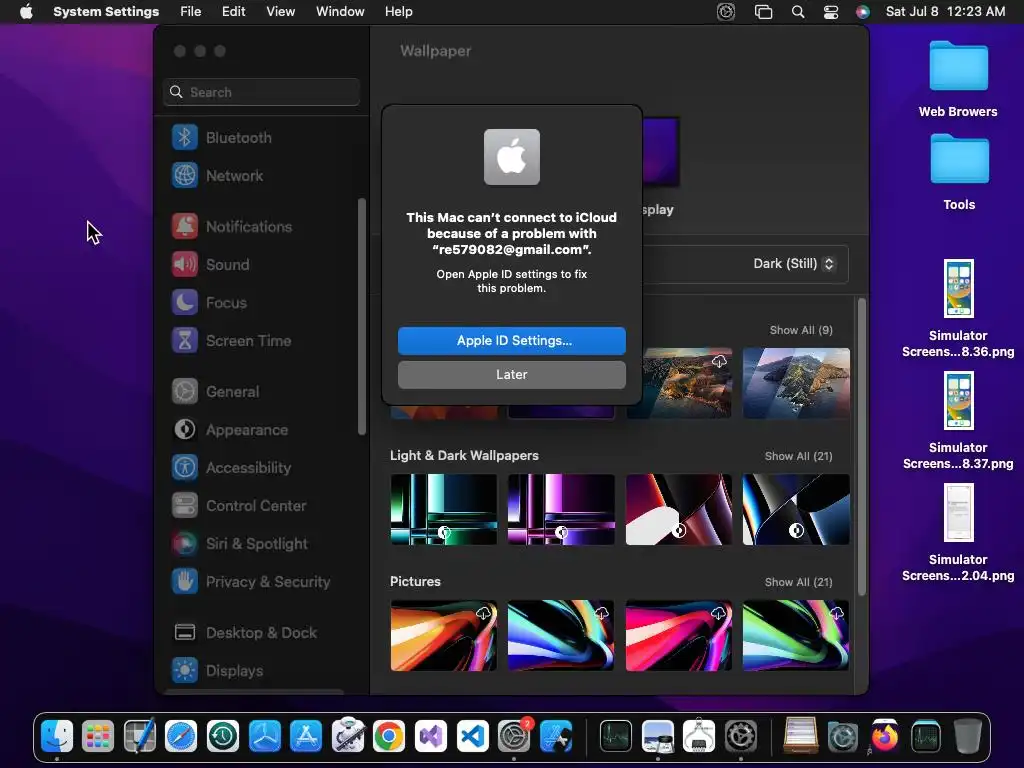
Task: Open the Window menu
Action: tap(340, 12)
